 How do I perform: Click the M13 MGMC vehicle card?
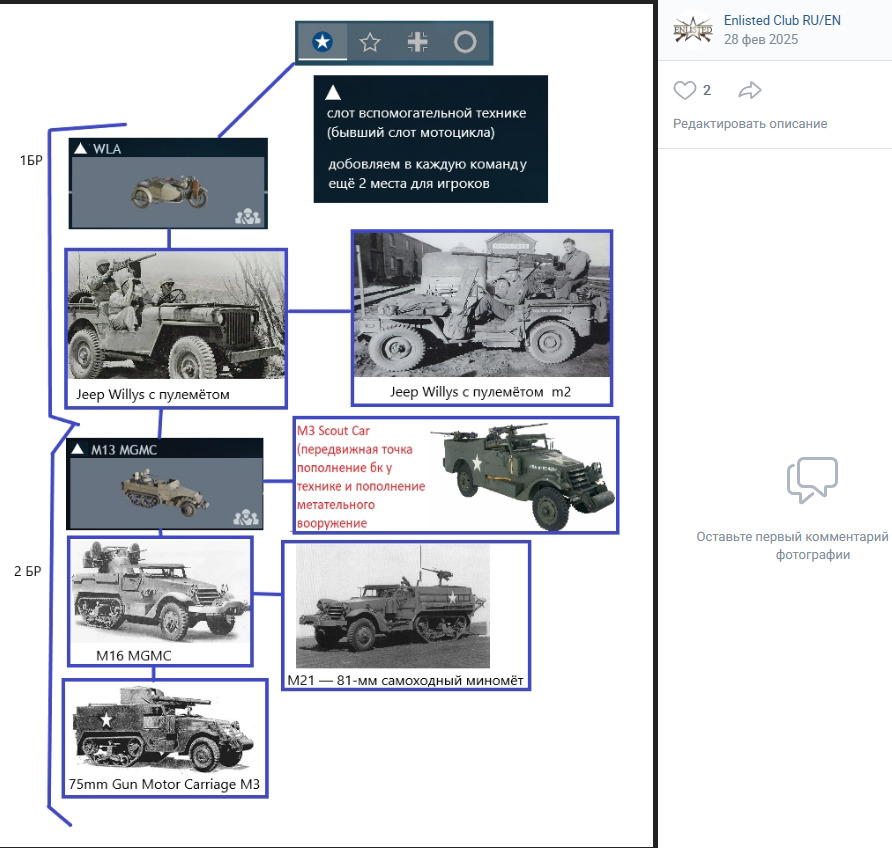(165, 484)
